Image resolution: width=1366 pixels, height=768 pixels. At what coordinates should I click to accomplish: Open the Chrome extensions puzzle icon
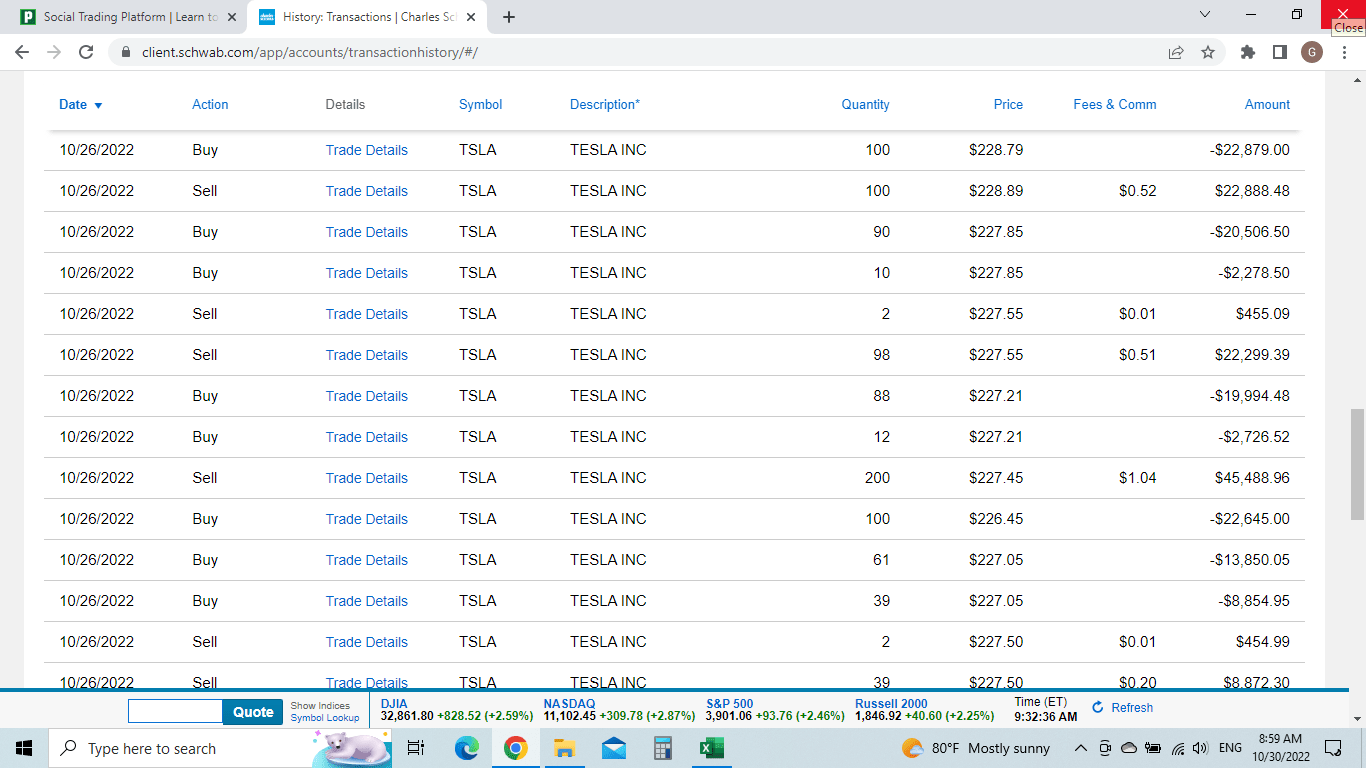tap(1247, 52)
